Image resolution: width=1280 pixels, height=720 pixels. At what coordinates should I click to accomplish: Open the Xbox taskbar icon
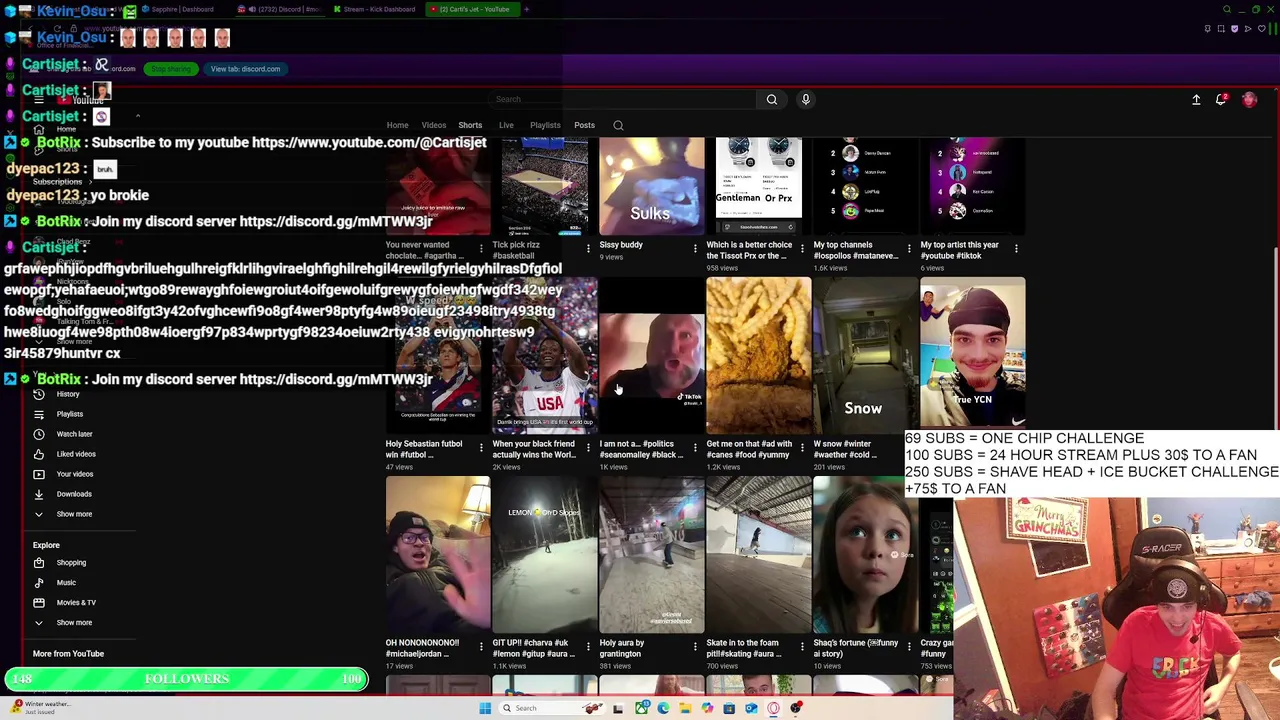(641, 708)
